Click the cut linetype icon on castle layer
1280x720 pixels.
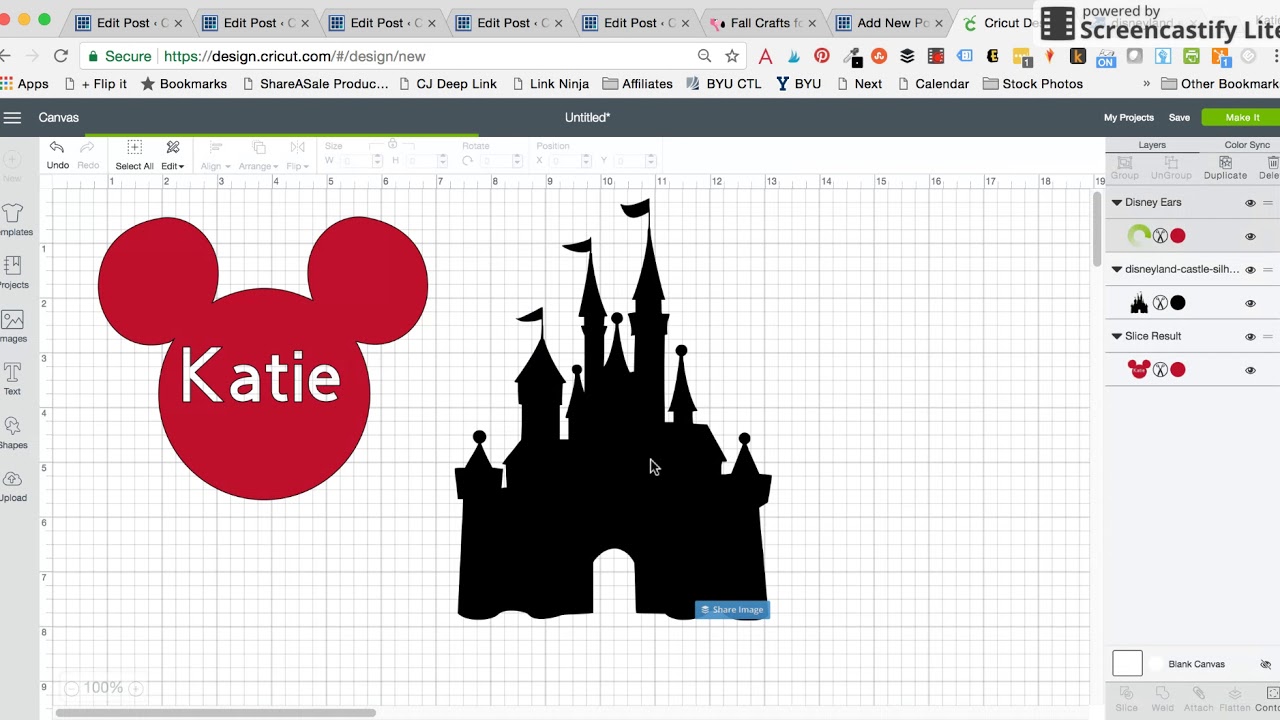[1160, 303]
